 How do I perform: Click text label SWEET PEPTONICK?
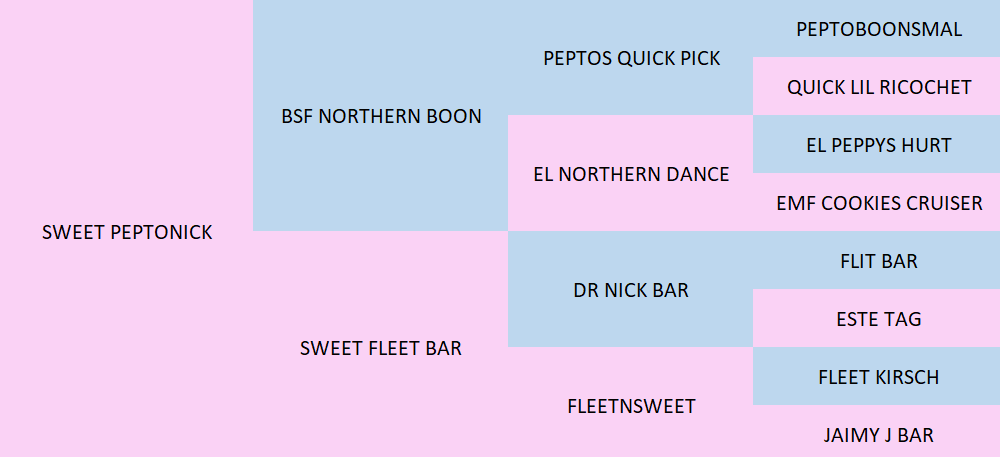point(127,232)
